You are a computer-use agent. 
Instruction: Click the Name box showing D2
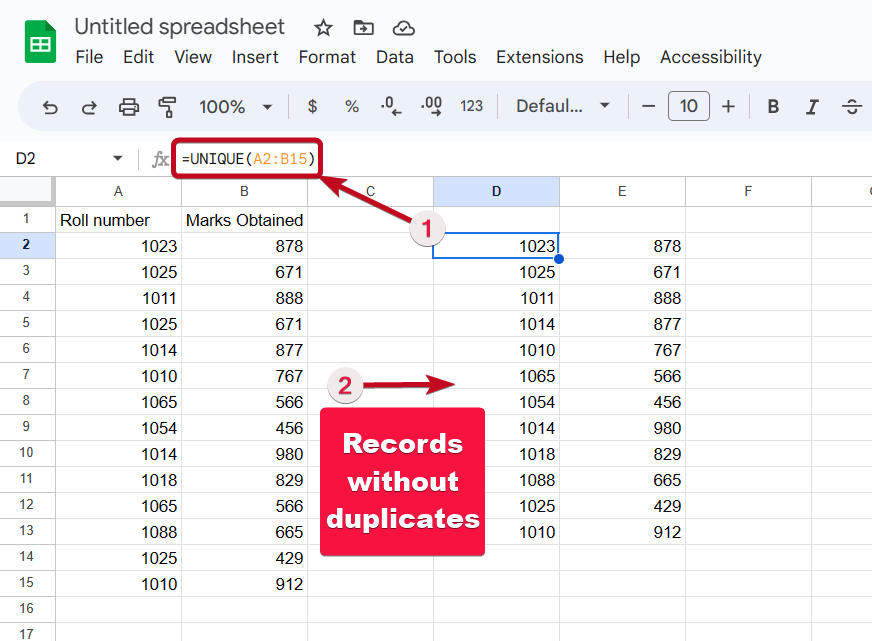(x=26, y=159)
